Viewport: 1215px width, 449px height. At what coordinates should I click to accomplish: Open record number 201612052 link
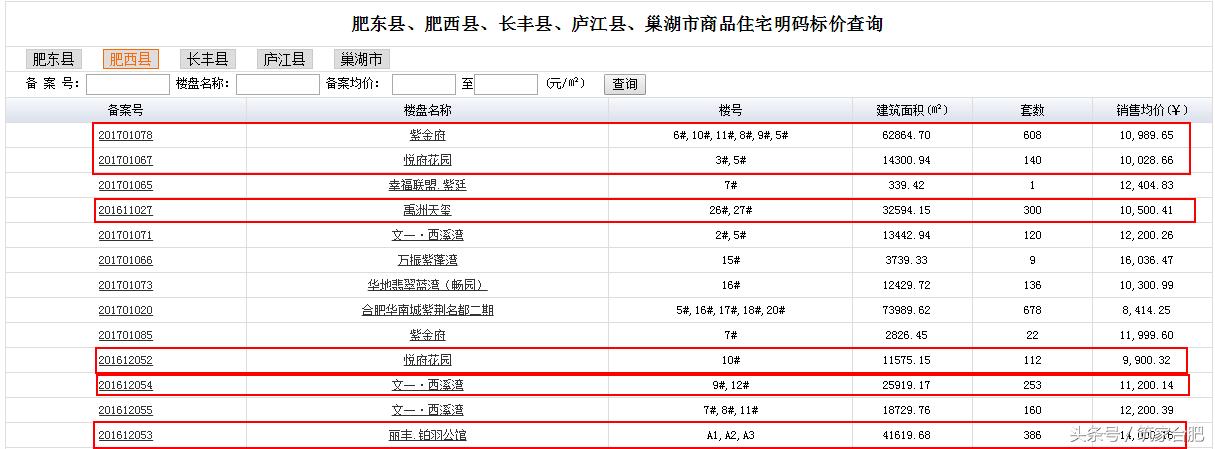coord(125,360)
